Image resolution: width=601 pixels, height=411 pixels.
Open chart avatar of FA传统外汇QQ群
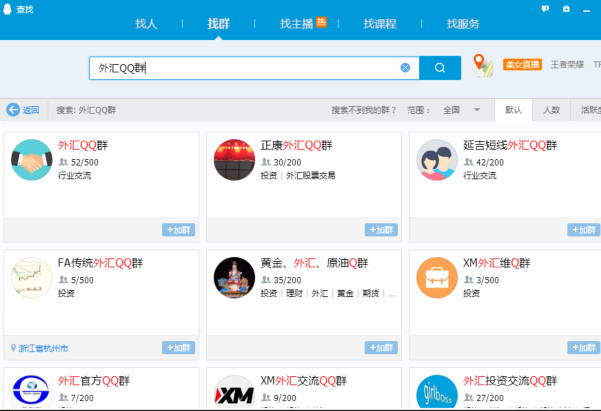[x=32, y=278]
